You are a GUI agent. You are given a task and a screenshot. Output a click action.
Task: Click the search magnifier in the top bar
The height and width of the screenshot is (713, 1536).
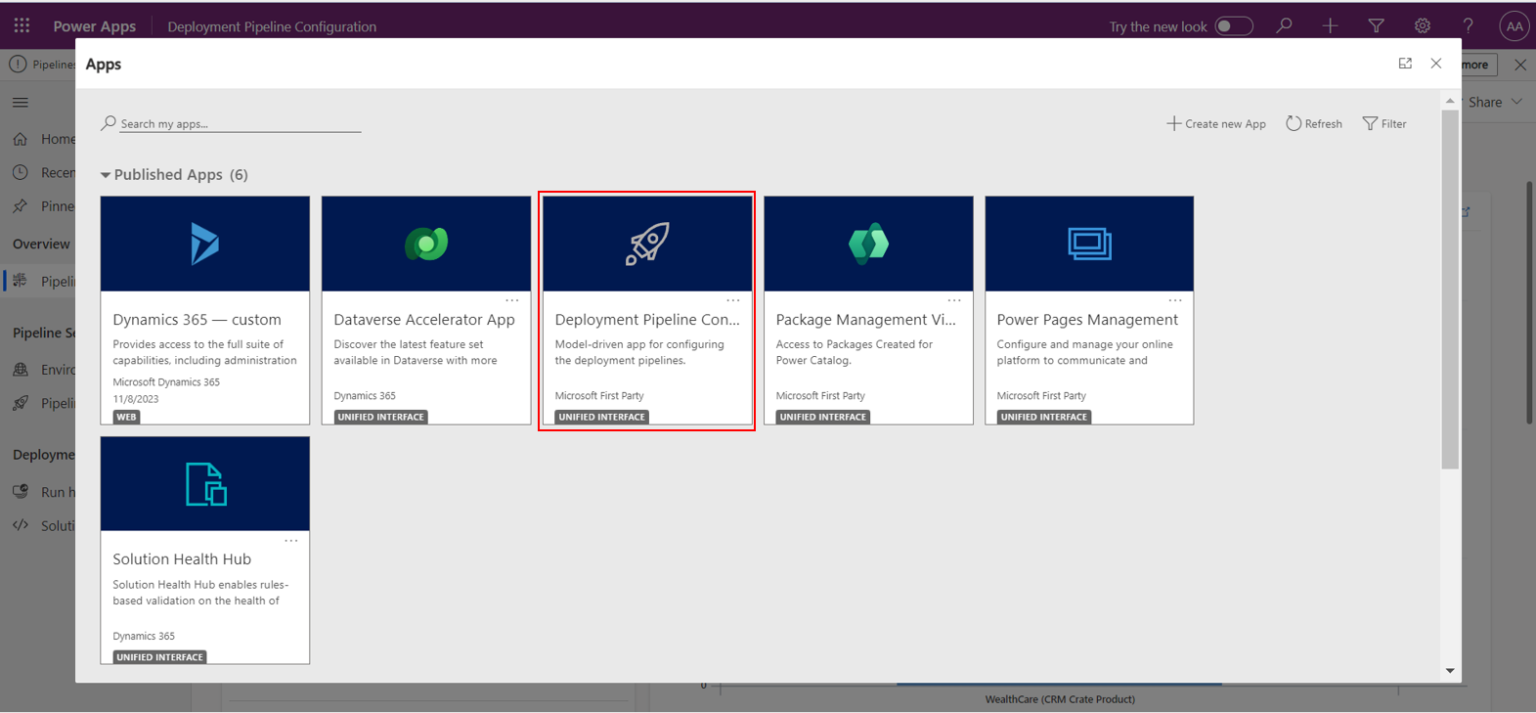point(1284,25)
